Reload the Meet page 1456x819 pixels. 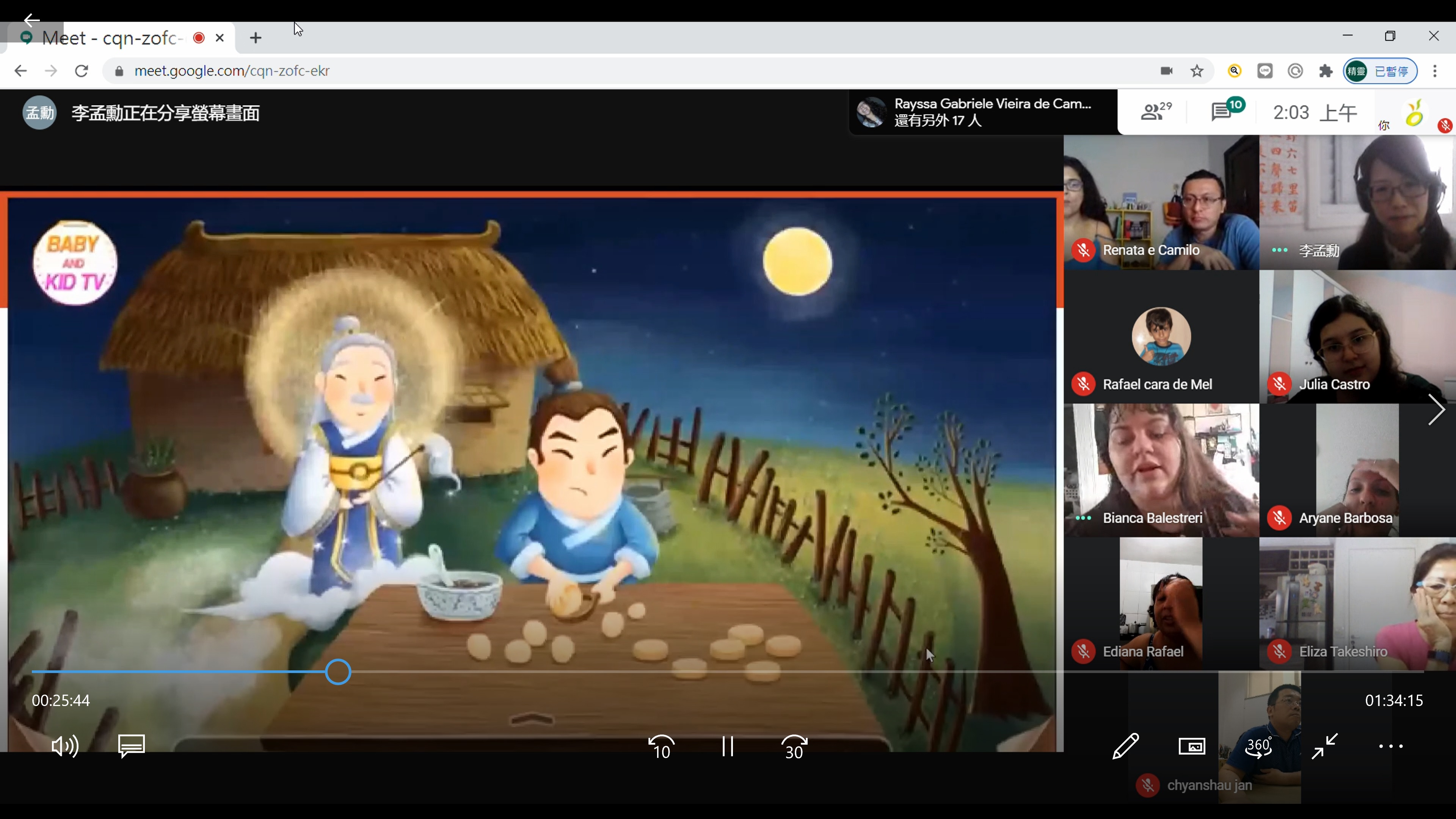pyautogui.click(x=82, y=71)
